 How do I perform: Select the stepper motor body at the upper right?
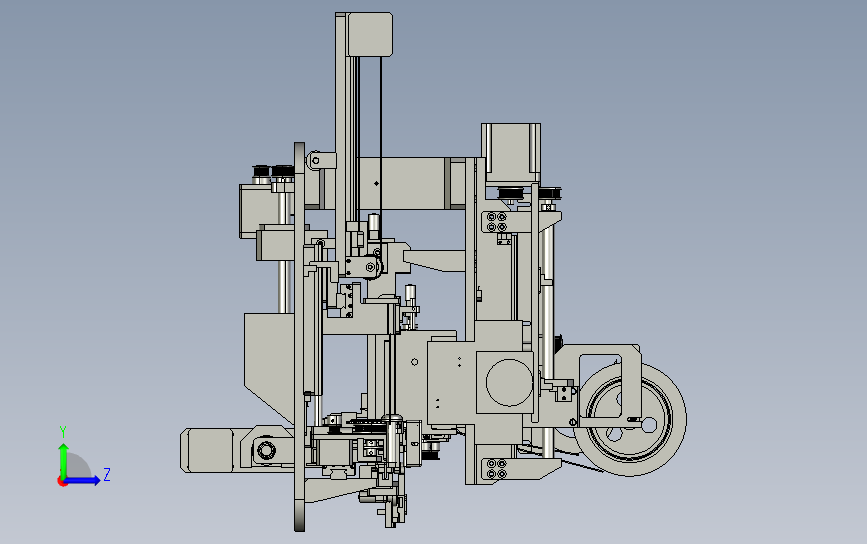(511, 154)
